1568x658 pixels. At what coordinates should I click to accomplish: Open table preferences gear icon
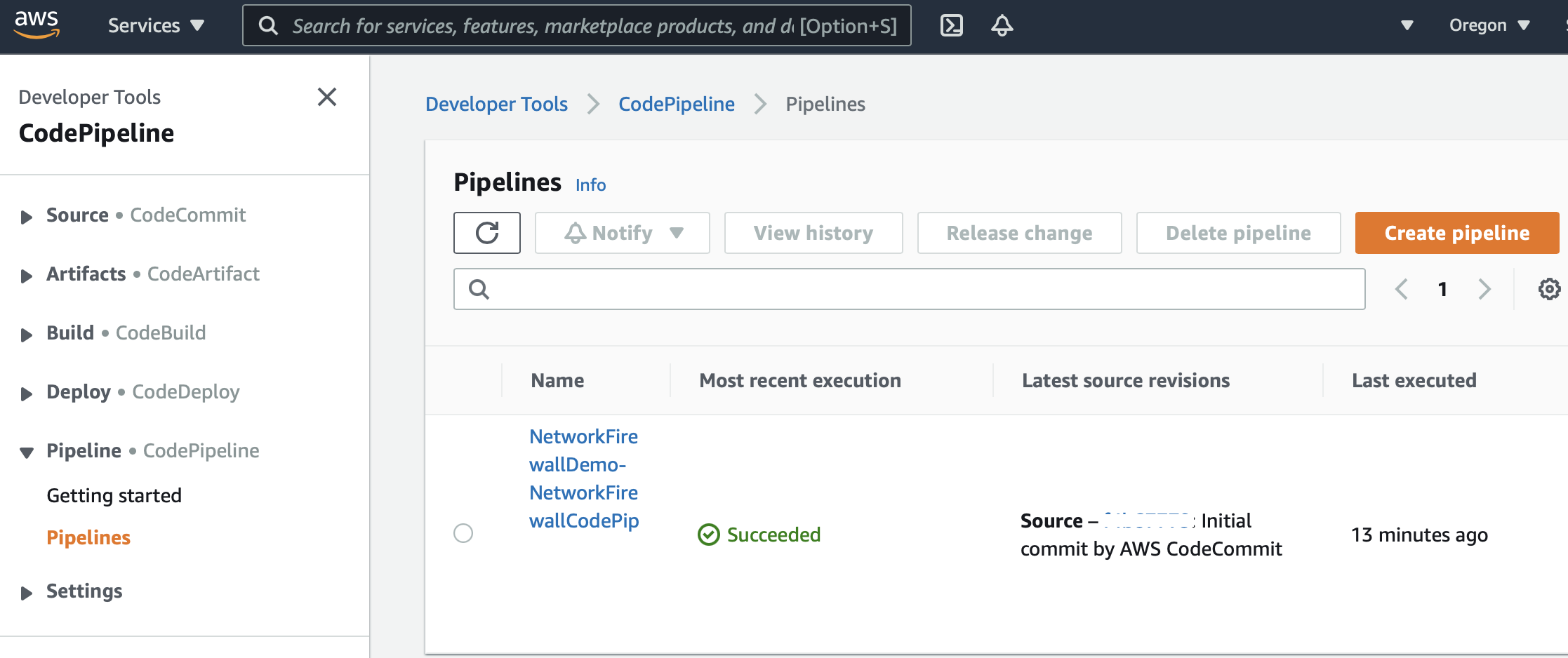pos(1549,289)
